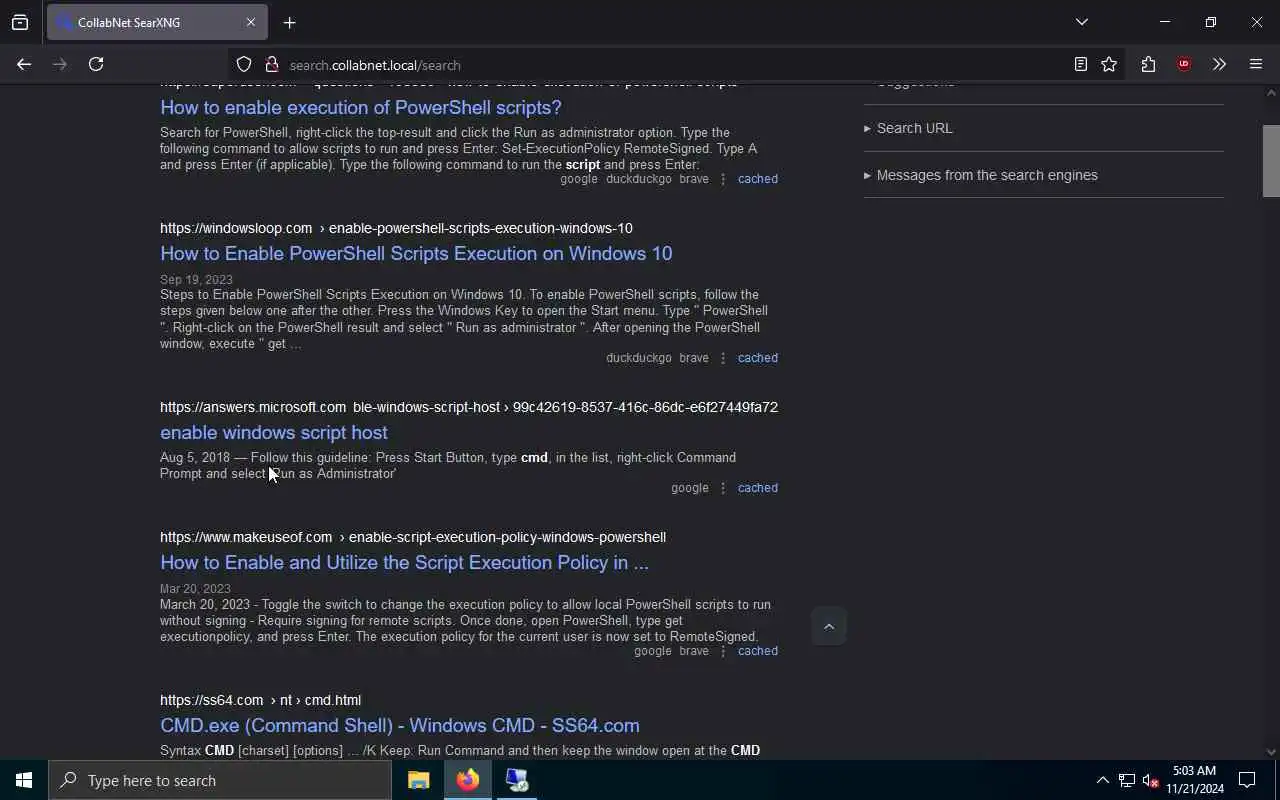Open the Windows notification center icon
This screenshot has height=800, width=1280.
tap(1247, 780)
